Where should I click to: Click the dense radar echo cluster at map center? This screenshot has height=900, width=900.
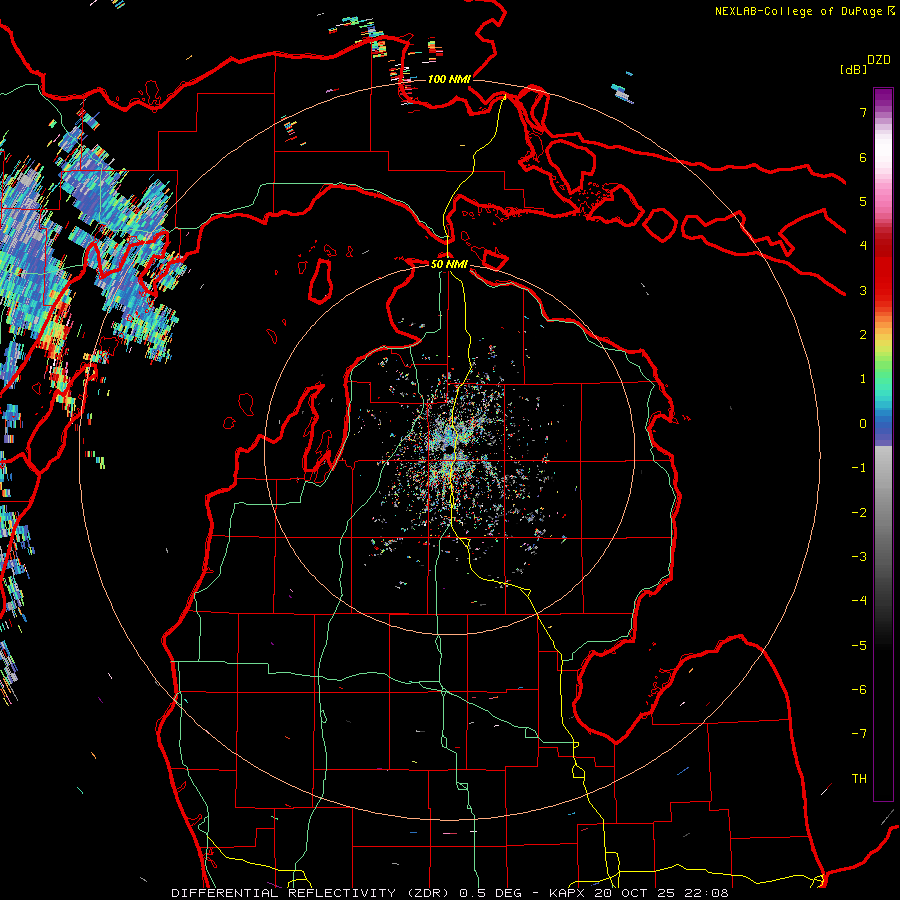pyautogui.click(x=453, y=453)
